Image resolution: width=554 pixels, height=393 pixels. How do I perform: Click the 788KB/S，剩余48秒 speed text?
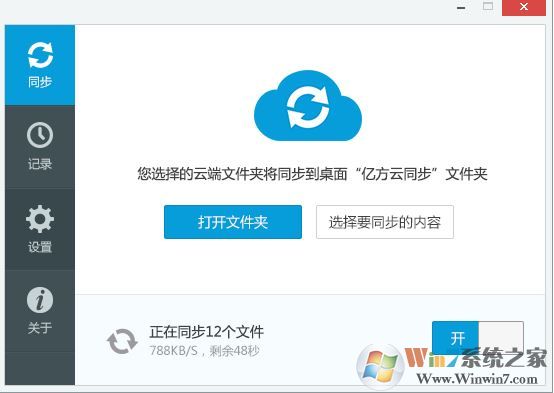pyautogui.click(x=205, y=351)
